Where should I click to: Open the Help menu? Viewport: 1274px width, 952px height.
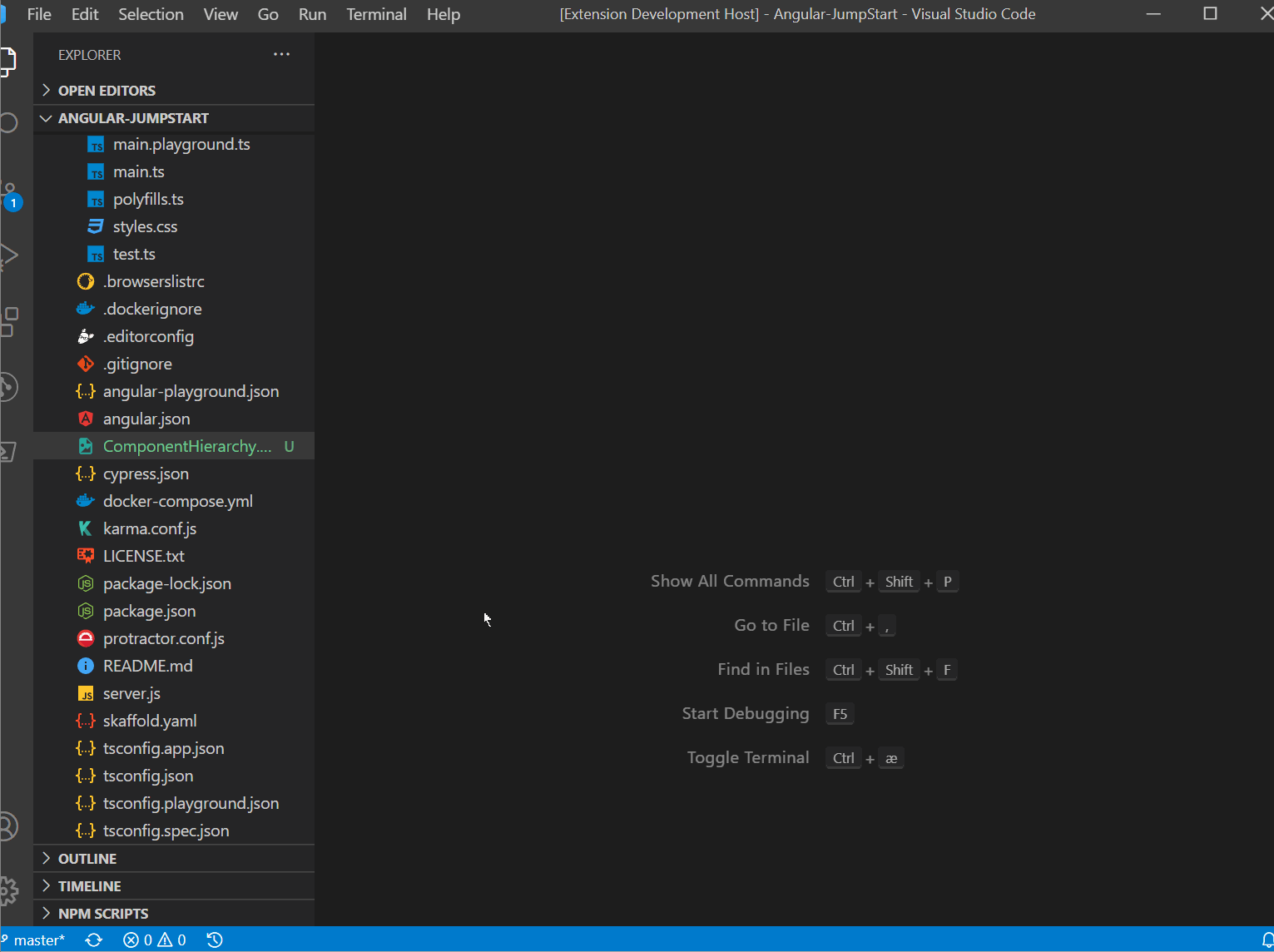pos(444,14)
